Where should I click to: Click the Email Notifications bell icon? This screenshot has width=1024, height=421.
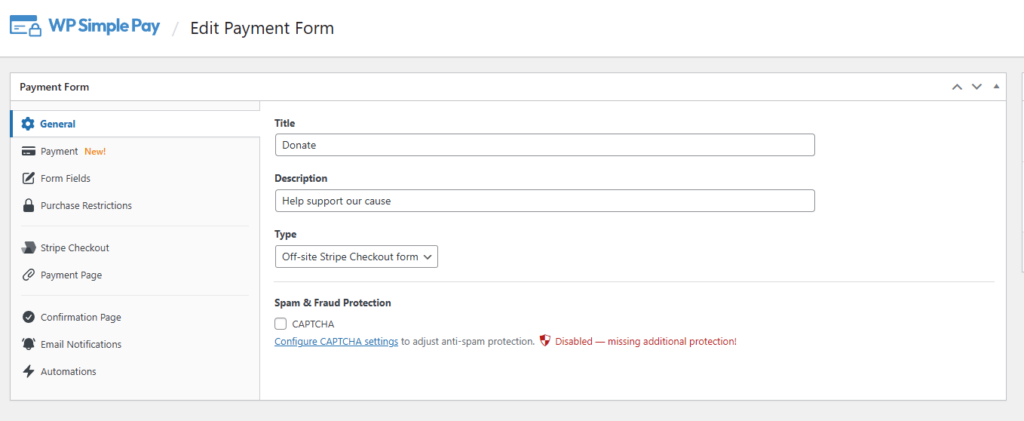[x=28, y=344]
